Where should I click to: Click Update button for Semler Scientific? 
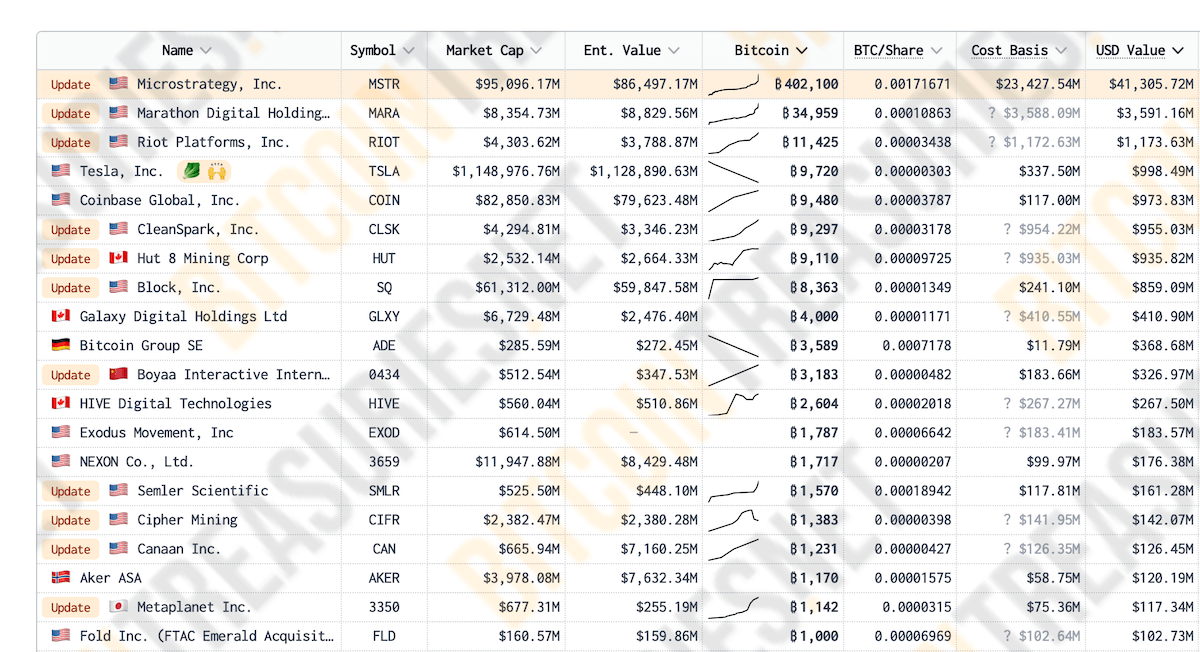pos(71,491)
